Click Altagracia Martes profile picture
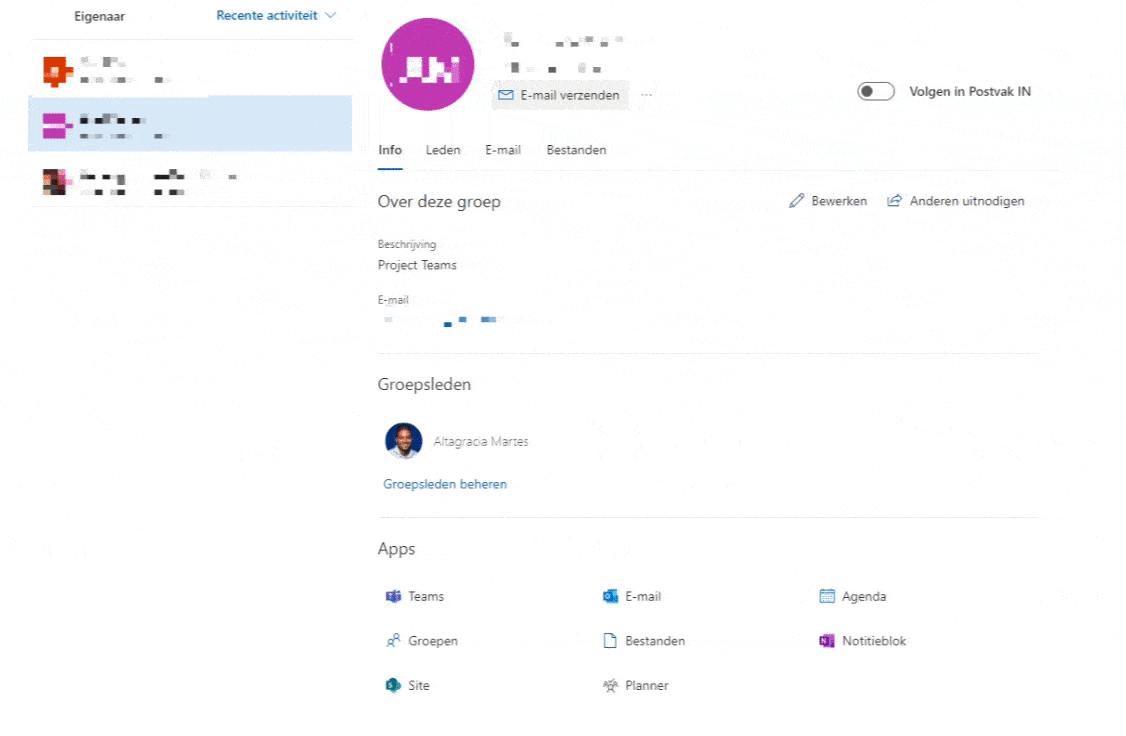1126x736 pixels. (x=404, y=441)
